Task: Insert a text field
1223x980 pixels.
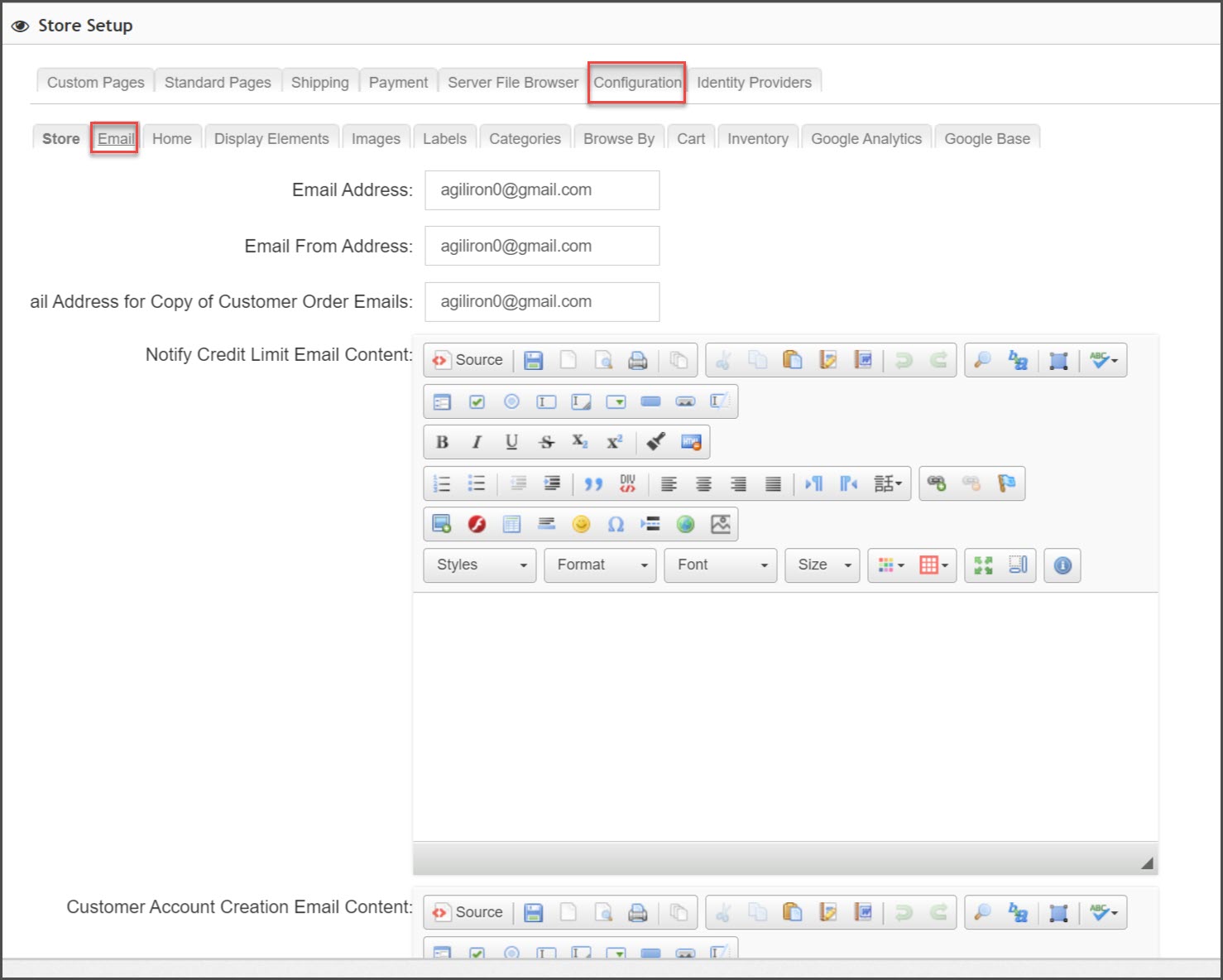Action: point(546,401)
